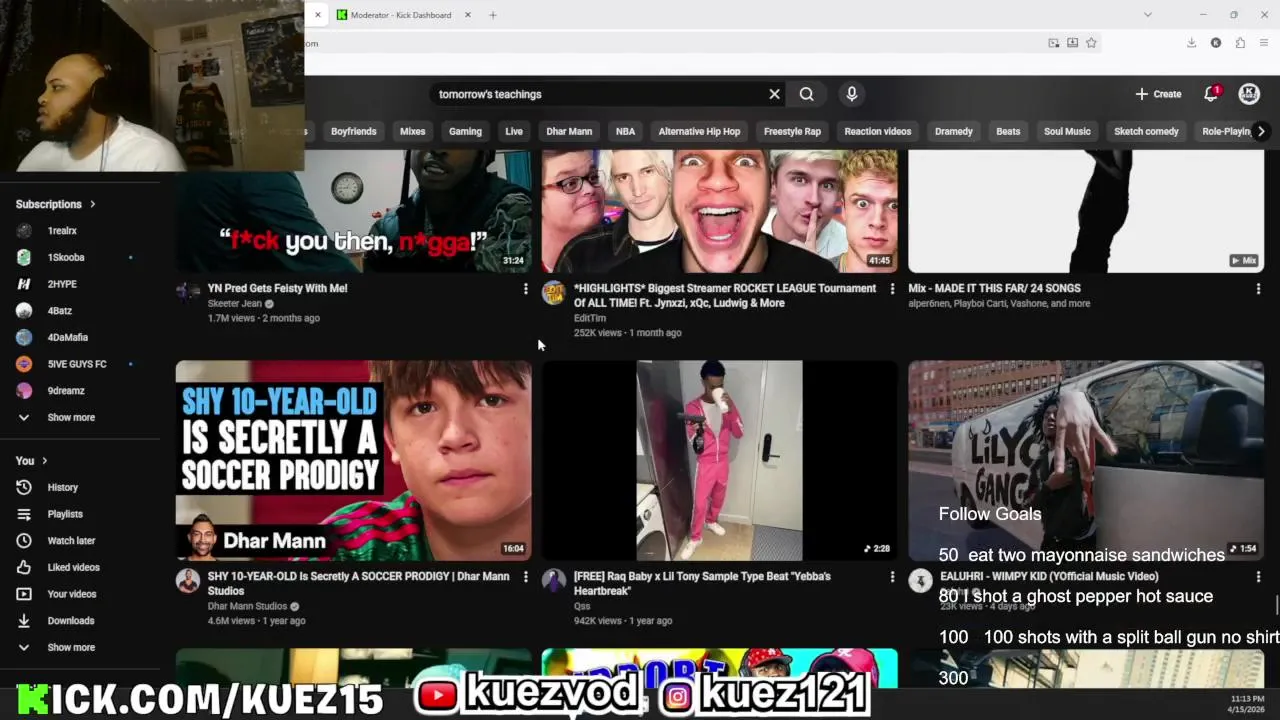Open the 4DaMafia channel subscription
Viewport: 1280px width, 720px height.
pos(80,337)
